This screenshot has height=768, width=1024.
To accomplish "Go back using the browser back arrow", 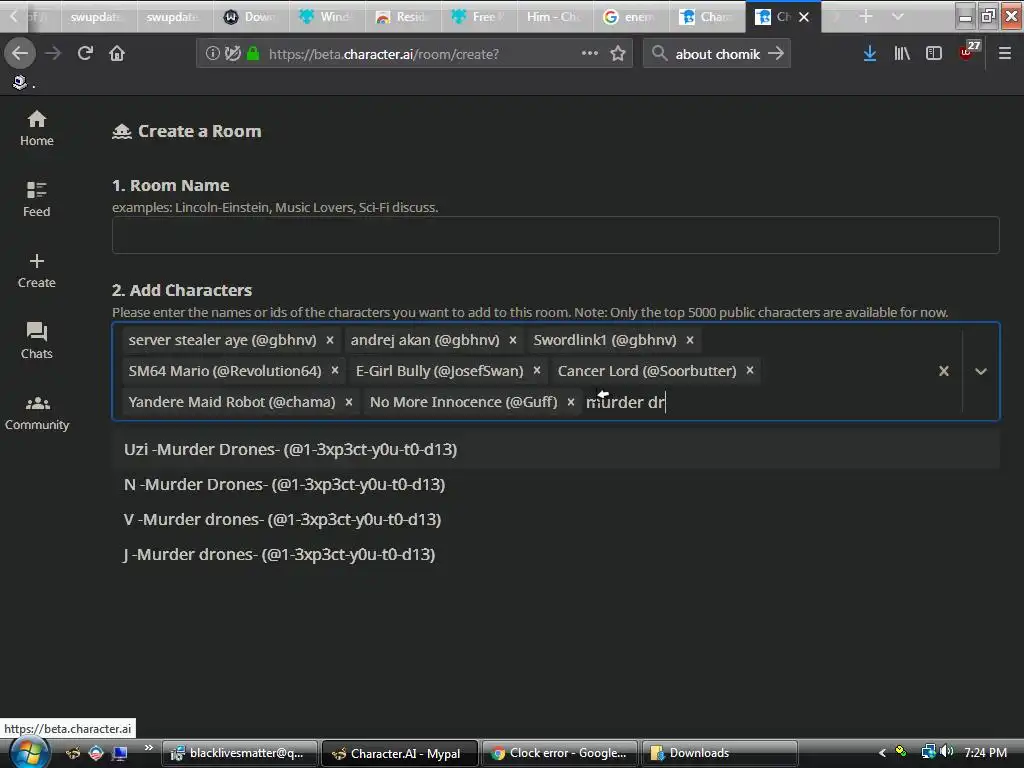I will (x=20, y=54).
